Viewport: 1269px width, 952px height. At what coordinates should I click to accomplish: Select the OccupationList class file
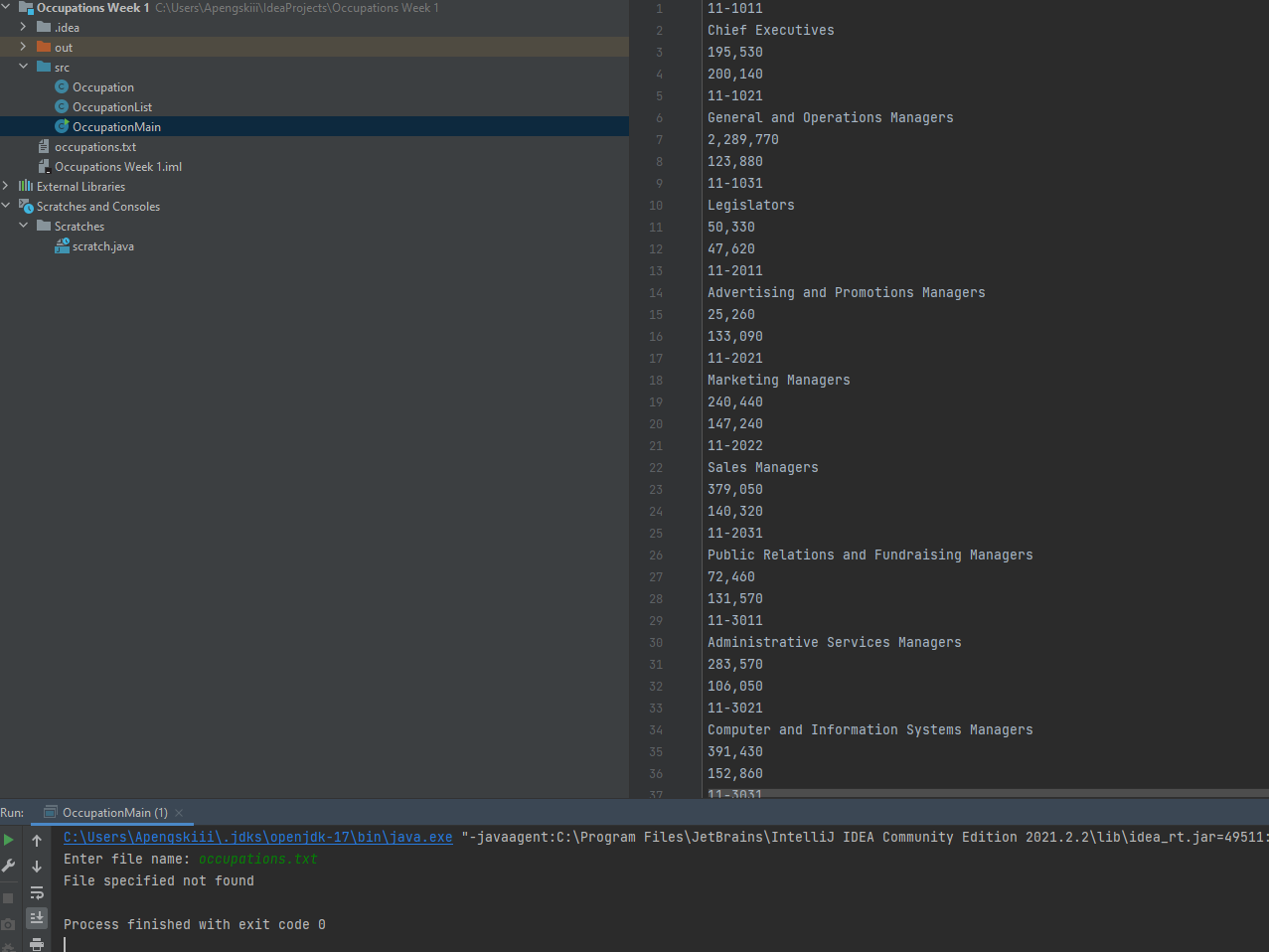pyautogui.click(x=111, y=107)
